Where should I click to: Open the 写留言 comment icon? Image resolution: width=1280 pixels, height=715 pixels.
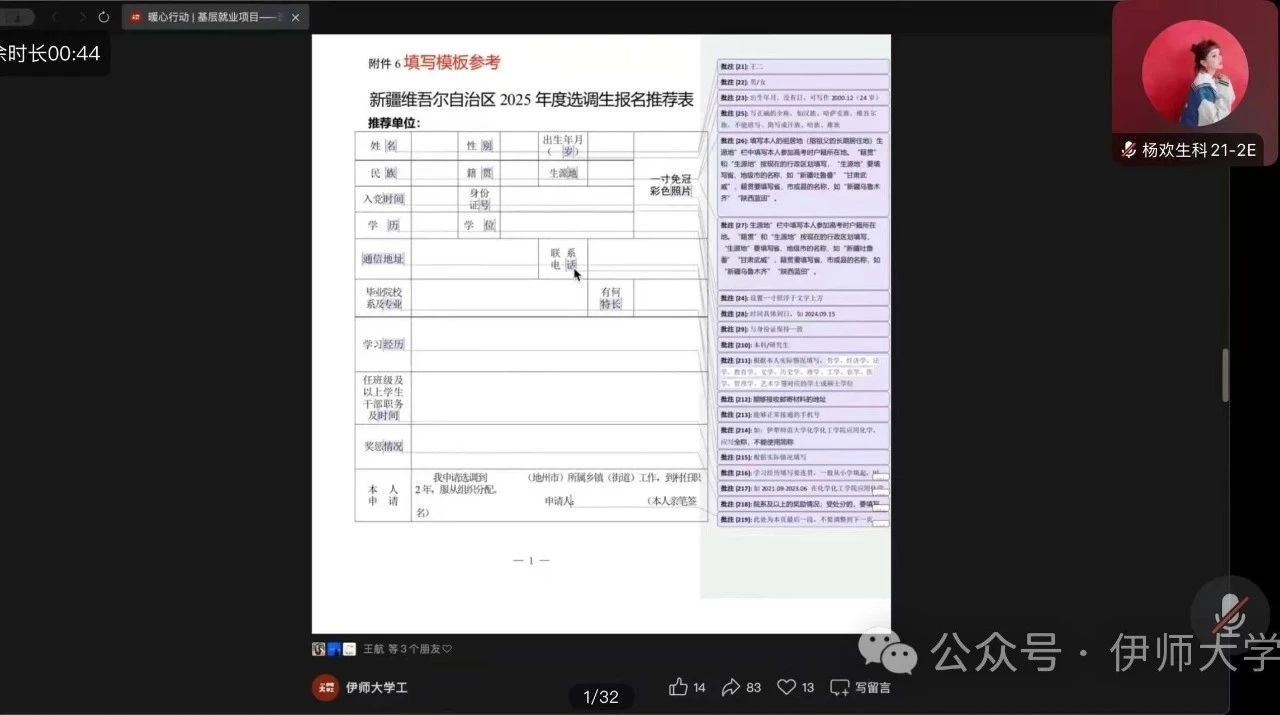(840, 687)
